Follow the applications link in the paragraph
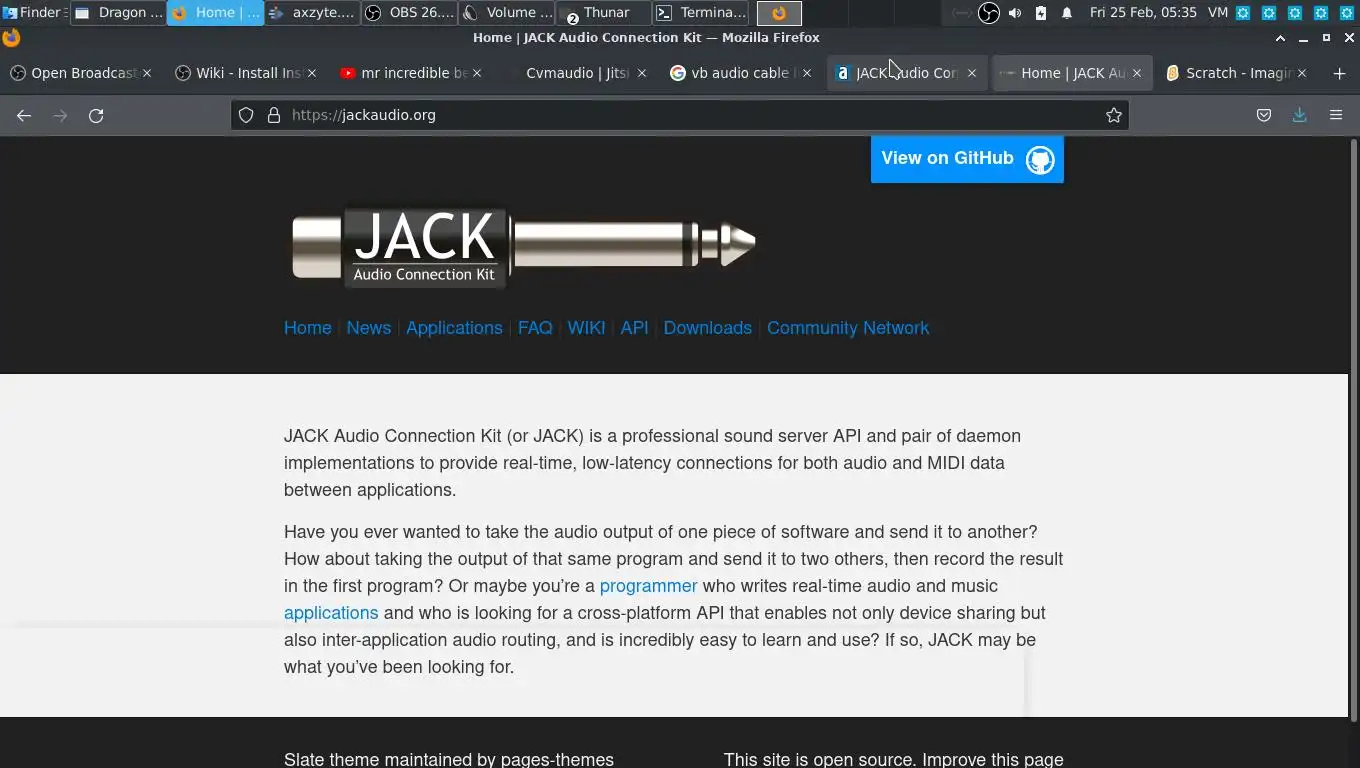This screenshot has width=1360, height=768. click(331, 613)
